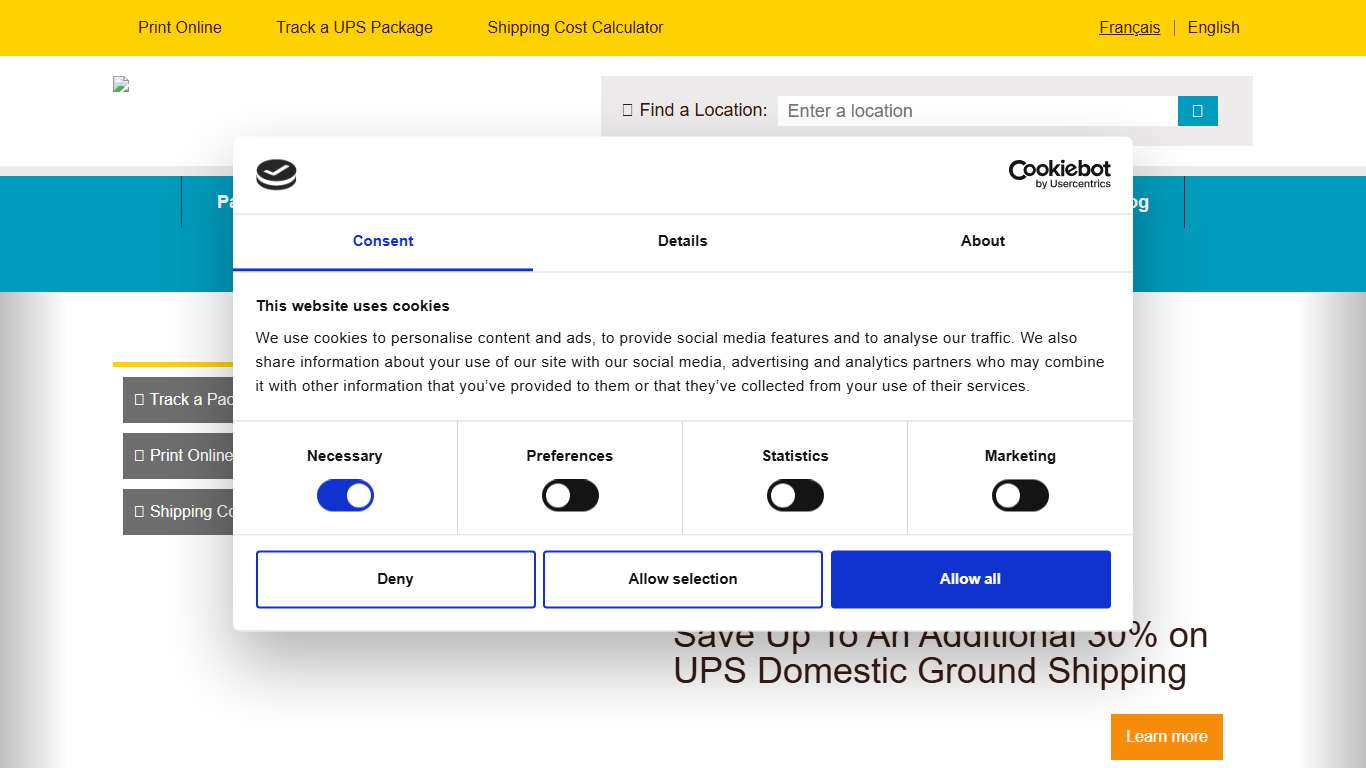The height and width of the screenshot is (768, 1366).
Task: Click the Enter a location input field
Action: pyautogui.click(x=977, y=110)
